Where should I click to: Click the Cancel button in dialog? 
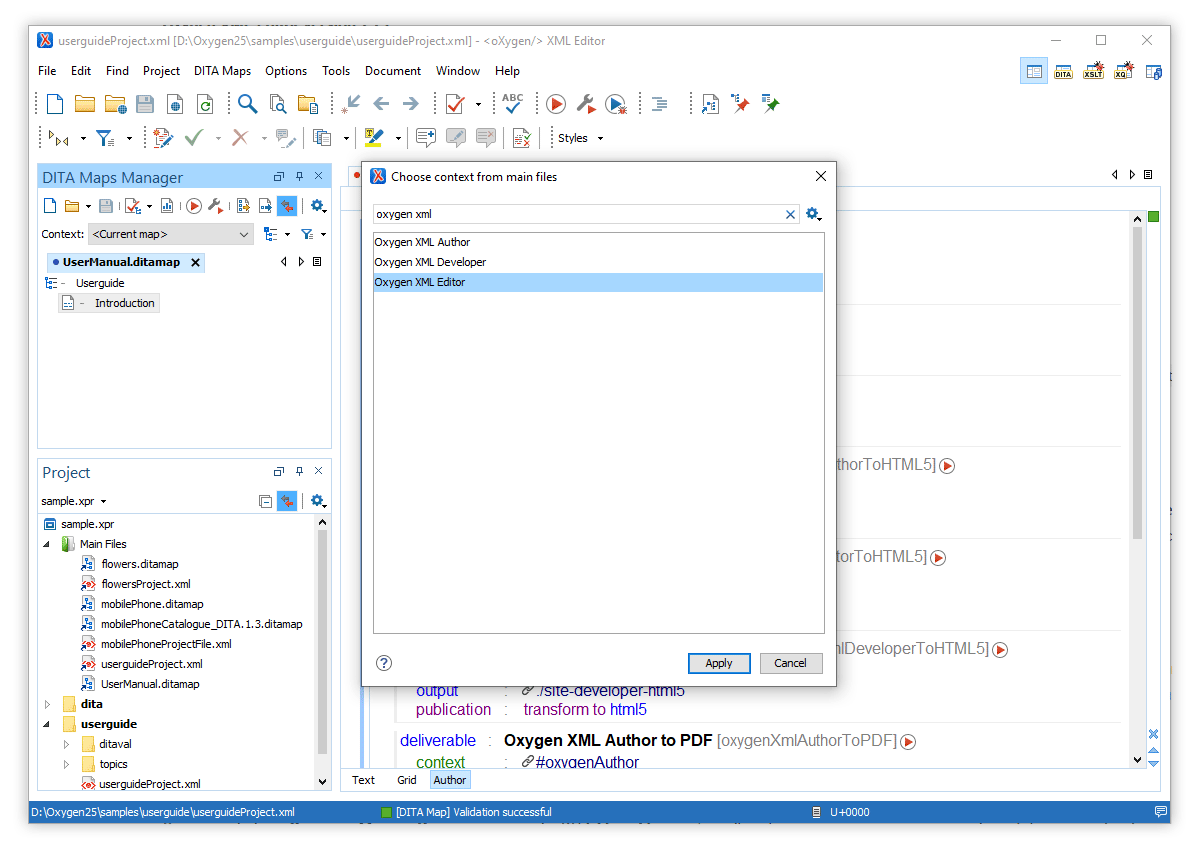(x=790, y=663)
